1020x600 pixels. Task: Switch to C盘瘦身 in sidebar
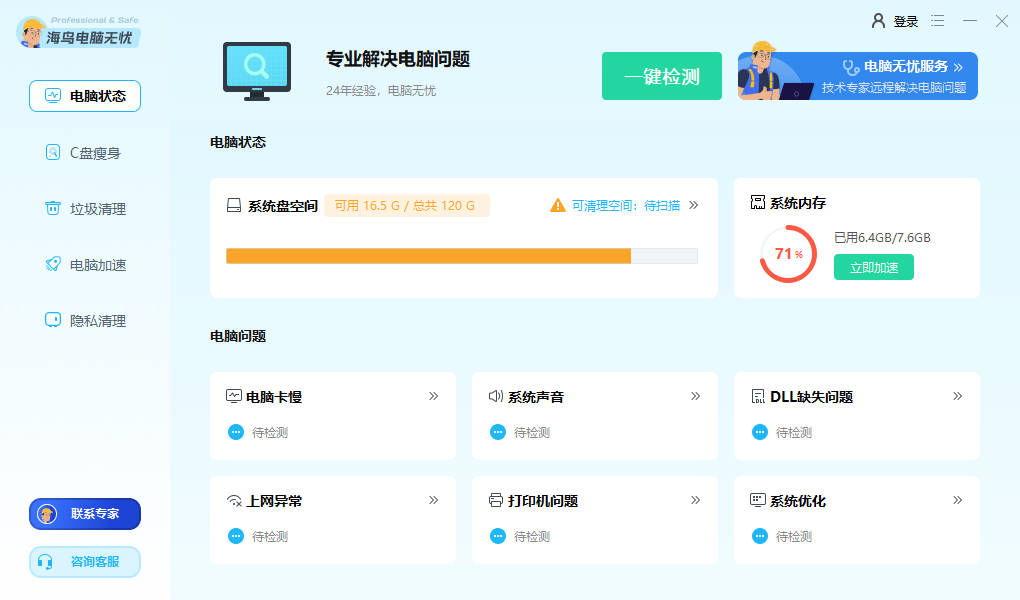85,153
